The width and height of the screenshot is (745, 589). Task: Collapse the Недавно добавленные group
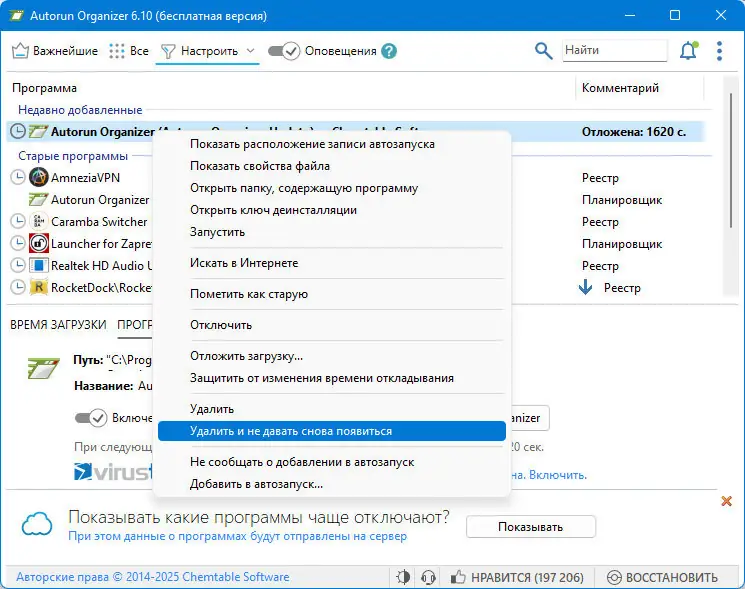[x=80, y=110]
